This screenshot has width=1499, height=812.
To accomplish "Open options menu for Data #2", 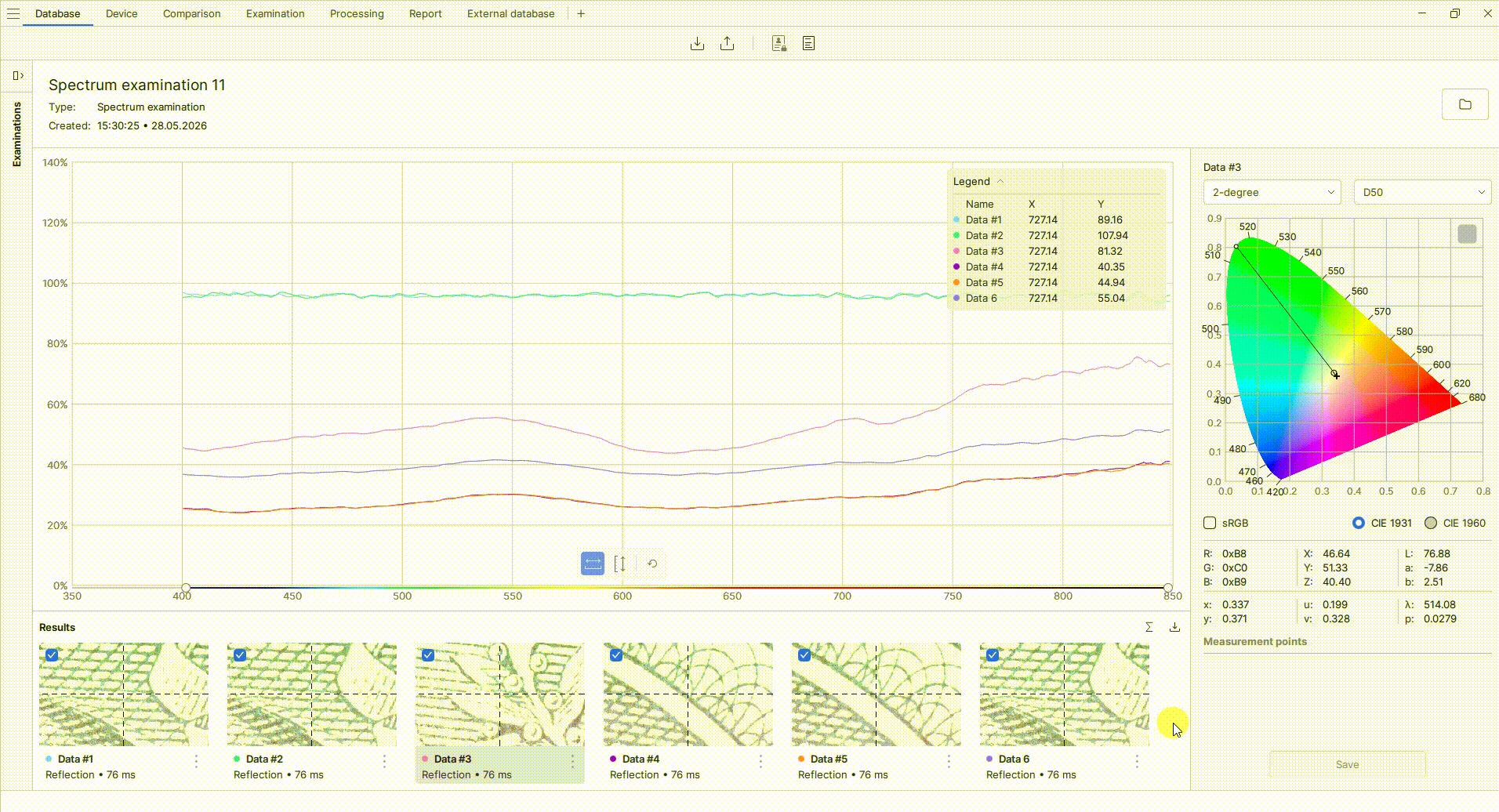I will [x=384, y=760].
